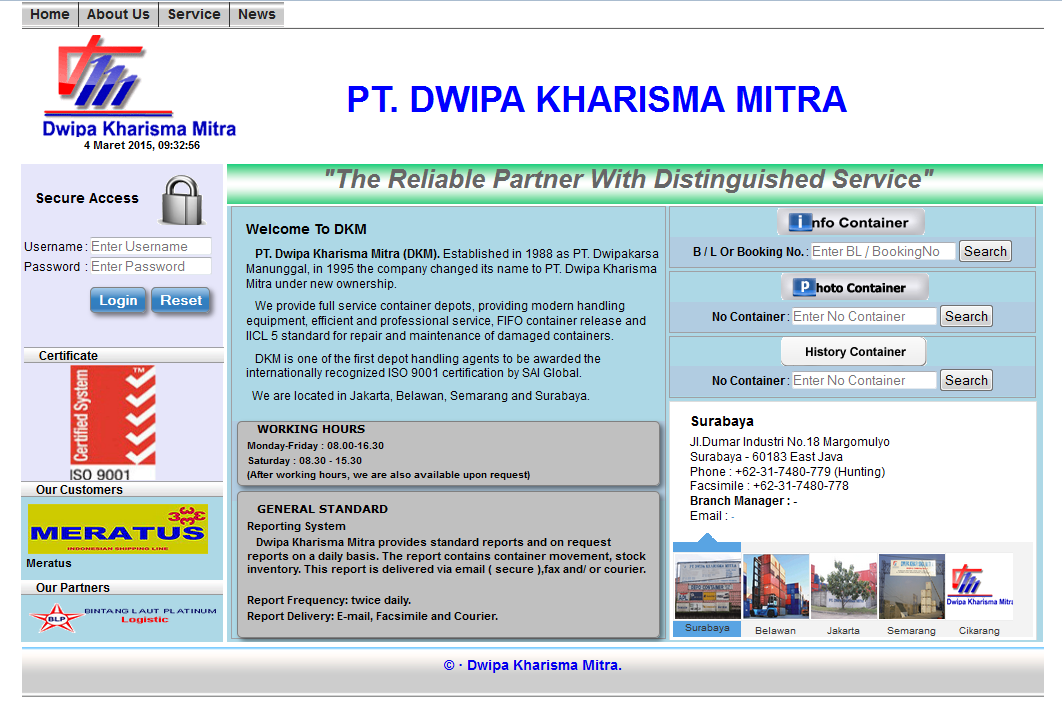Image resolution: width=1062 pixels, height=705 pixels.
Task: Click the WORKING HOURS heading
Action: pos(311,429)
